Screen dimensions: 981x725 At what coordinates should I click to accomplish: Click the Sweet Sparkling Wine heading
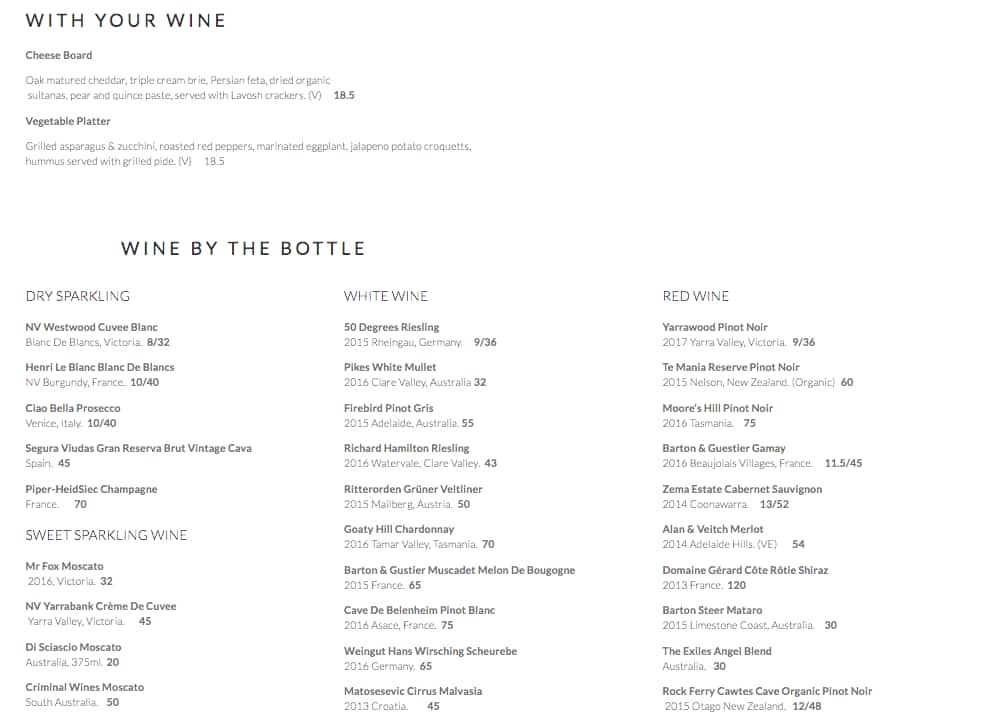coord(106,535)
